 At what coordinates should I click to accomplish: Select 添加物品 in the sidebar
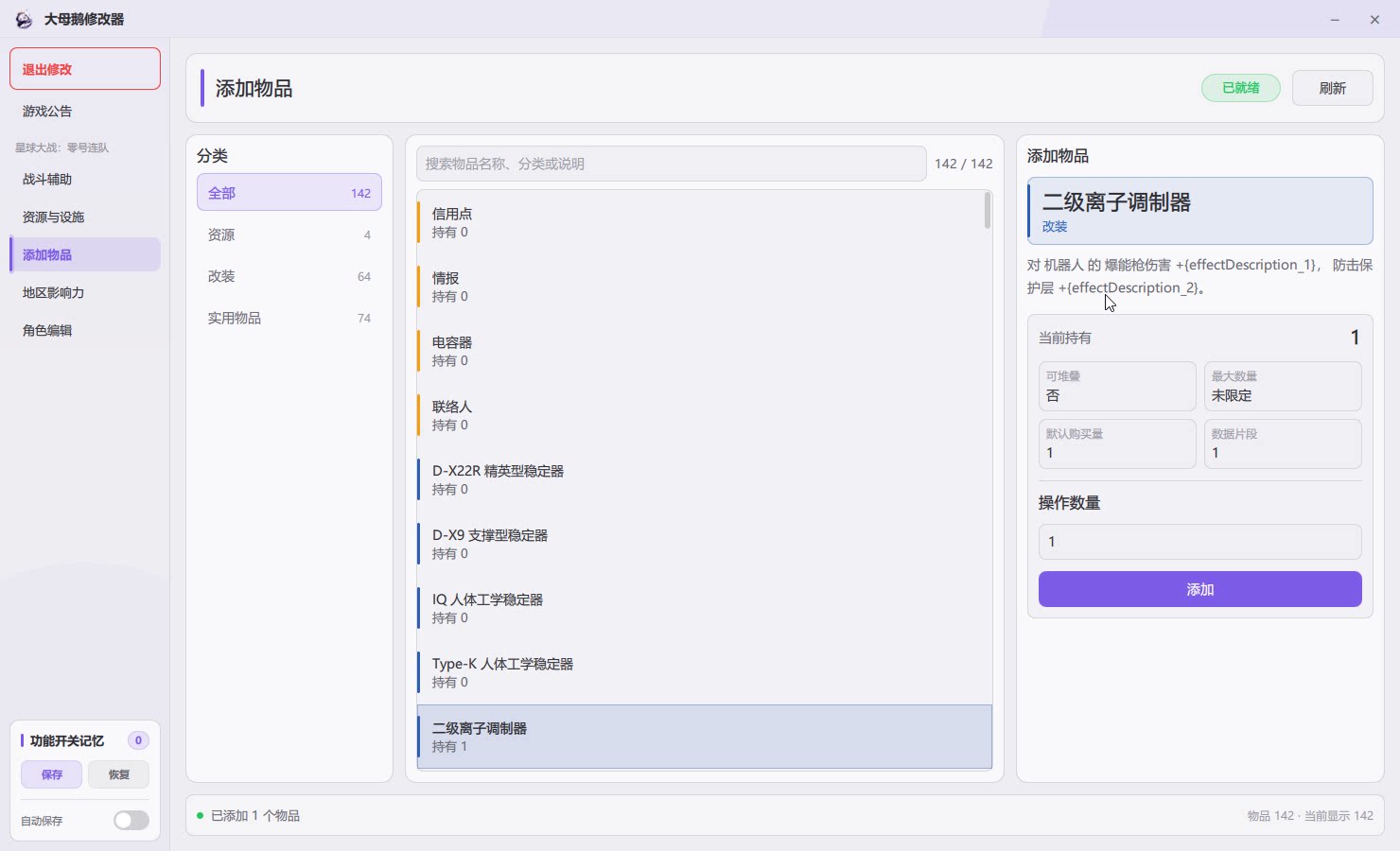85,254
